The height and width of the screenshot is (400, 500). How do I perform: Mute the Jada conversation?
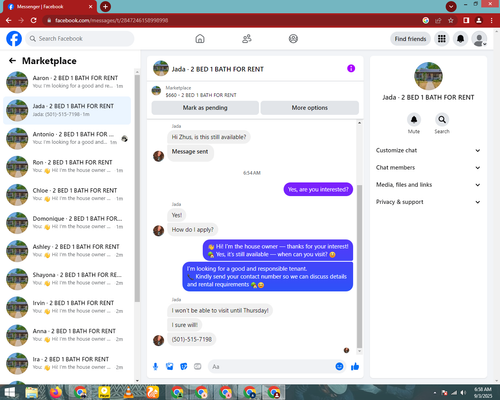pos(414,120)
